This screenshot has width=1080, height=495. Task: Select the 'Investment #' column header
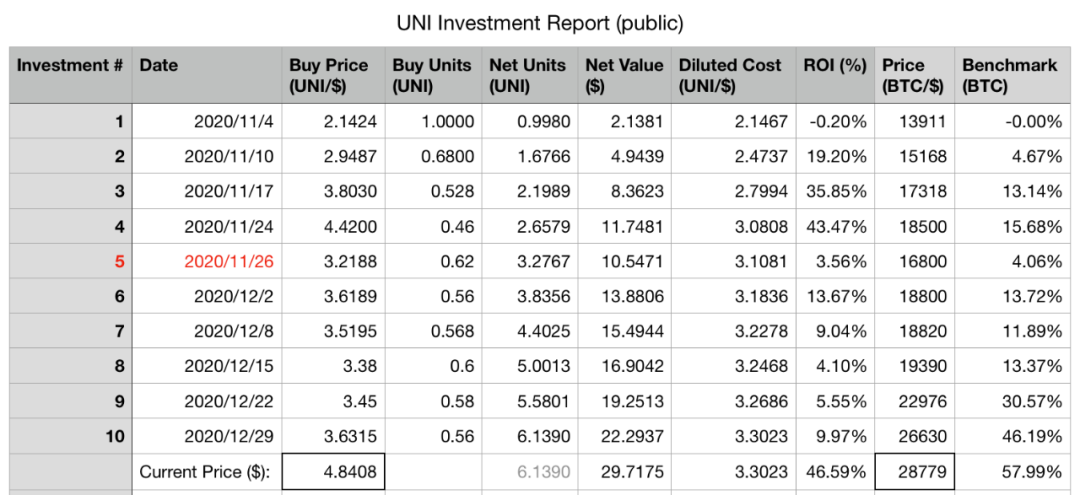point(70,74)
